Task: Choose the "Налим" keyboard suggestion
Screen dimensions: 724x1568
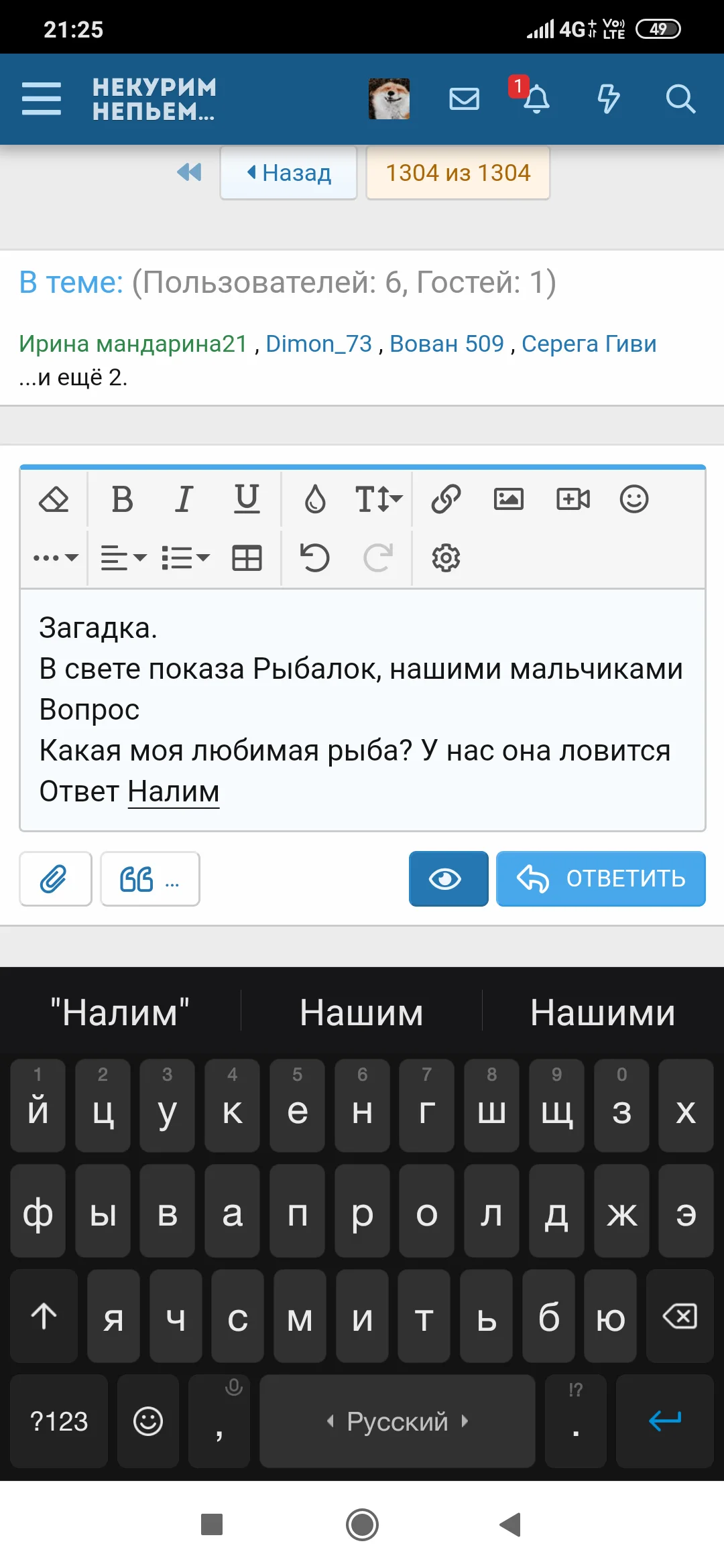Action: point(120,1012)
